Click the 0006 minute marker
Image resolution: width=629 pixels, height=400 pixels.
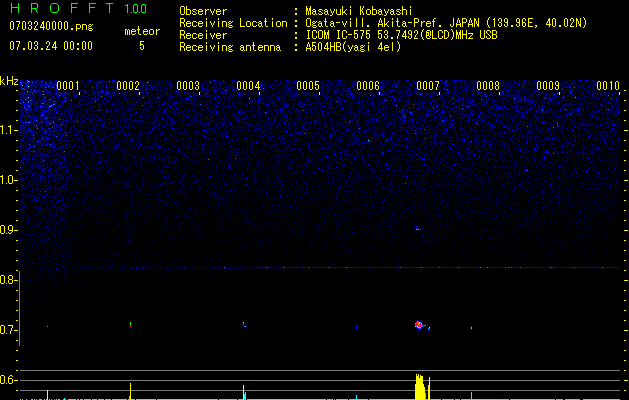pyautogui.click(x=368, y=86)
